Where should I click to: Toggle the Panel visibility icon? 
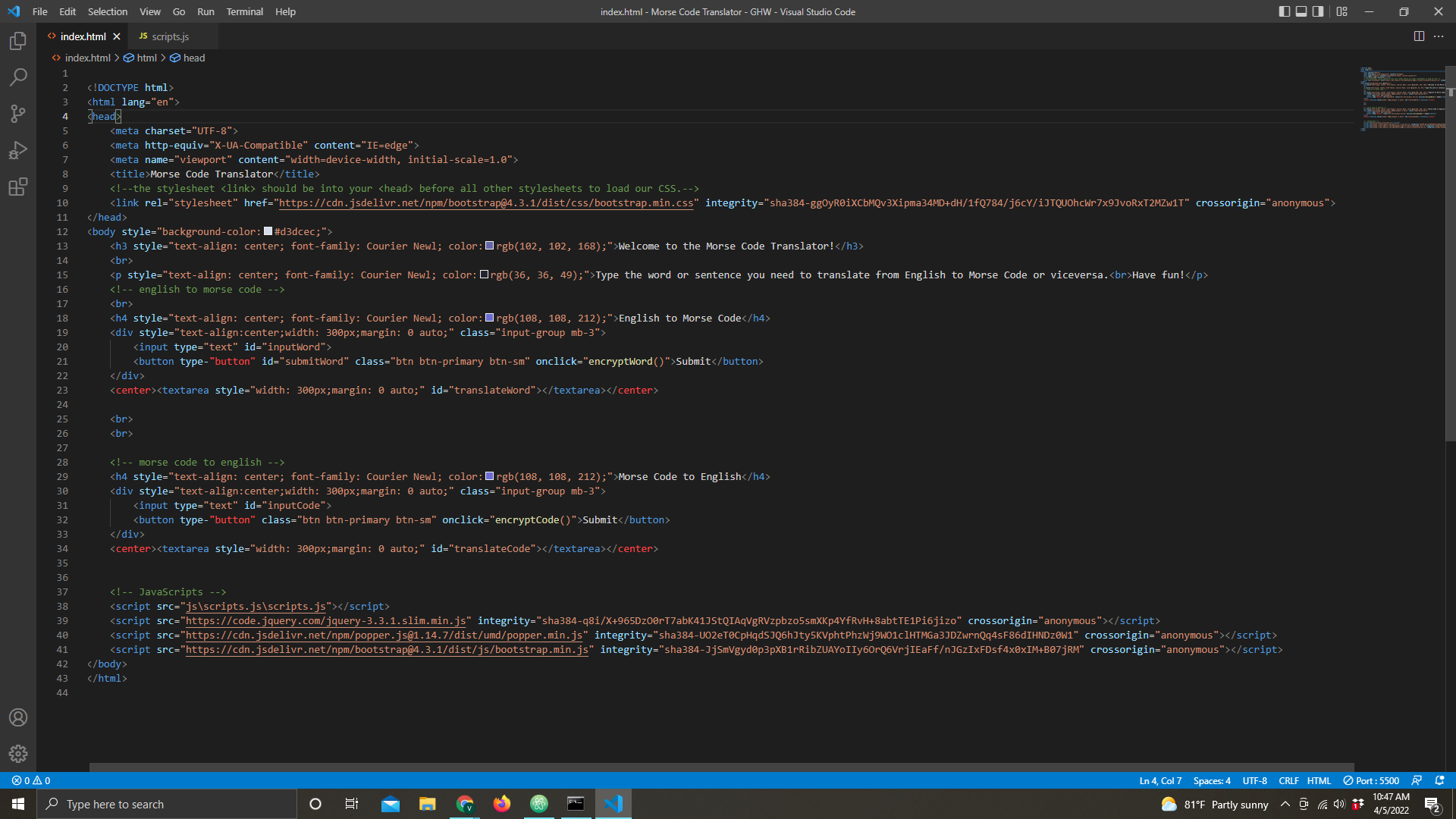click(x=1301, y=11)
